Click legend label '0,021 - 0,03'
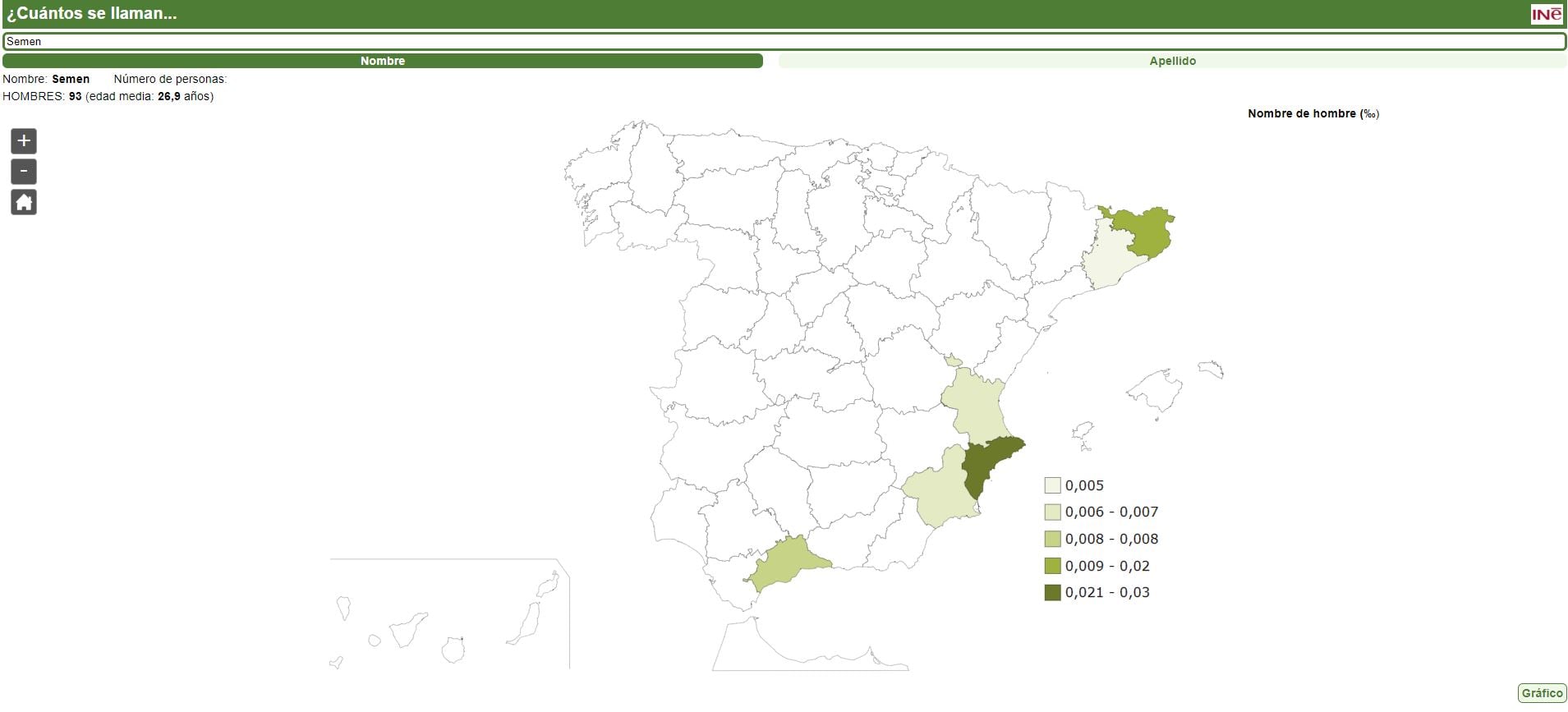The height and width of the screenshot is (712, 1568). (x=1107, y=592)
